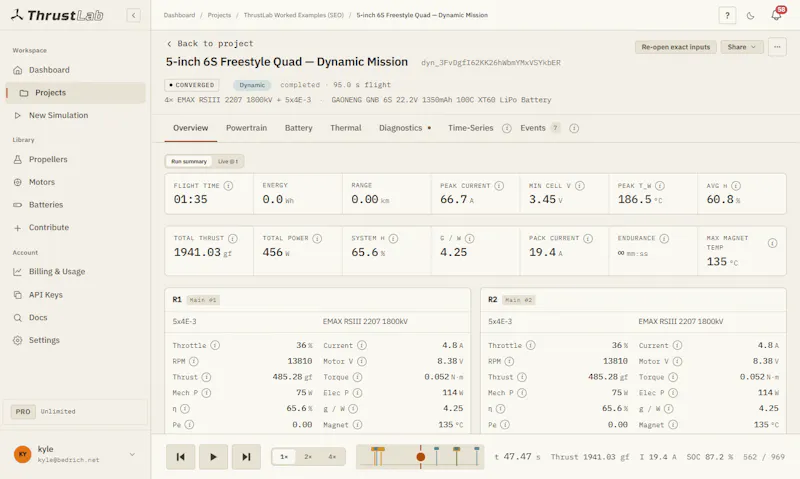
Task: Set playback speed to 1×
Action: (x=284, y=457)
